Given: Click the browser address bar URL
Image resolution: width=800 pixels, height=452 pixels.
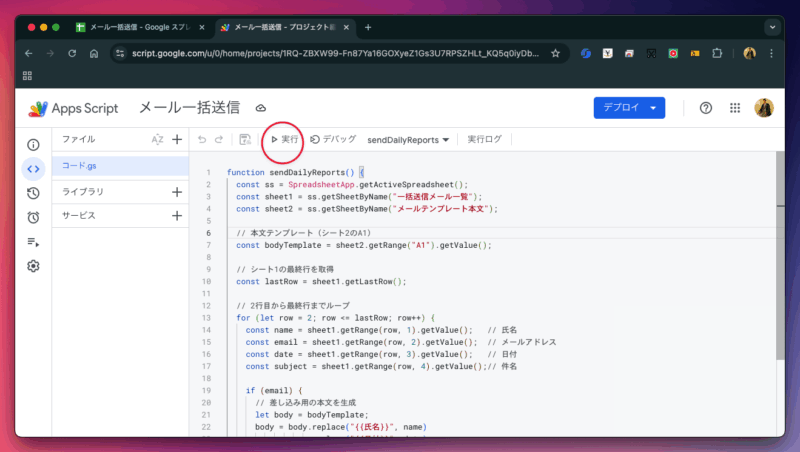Looking at the screenshot, I should tap(335, 53).
